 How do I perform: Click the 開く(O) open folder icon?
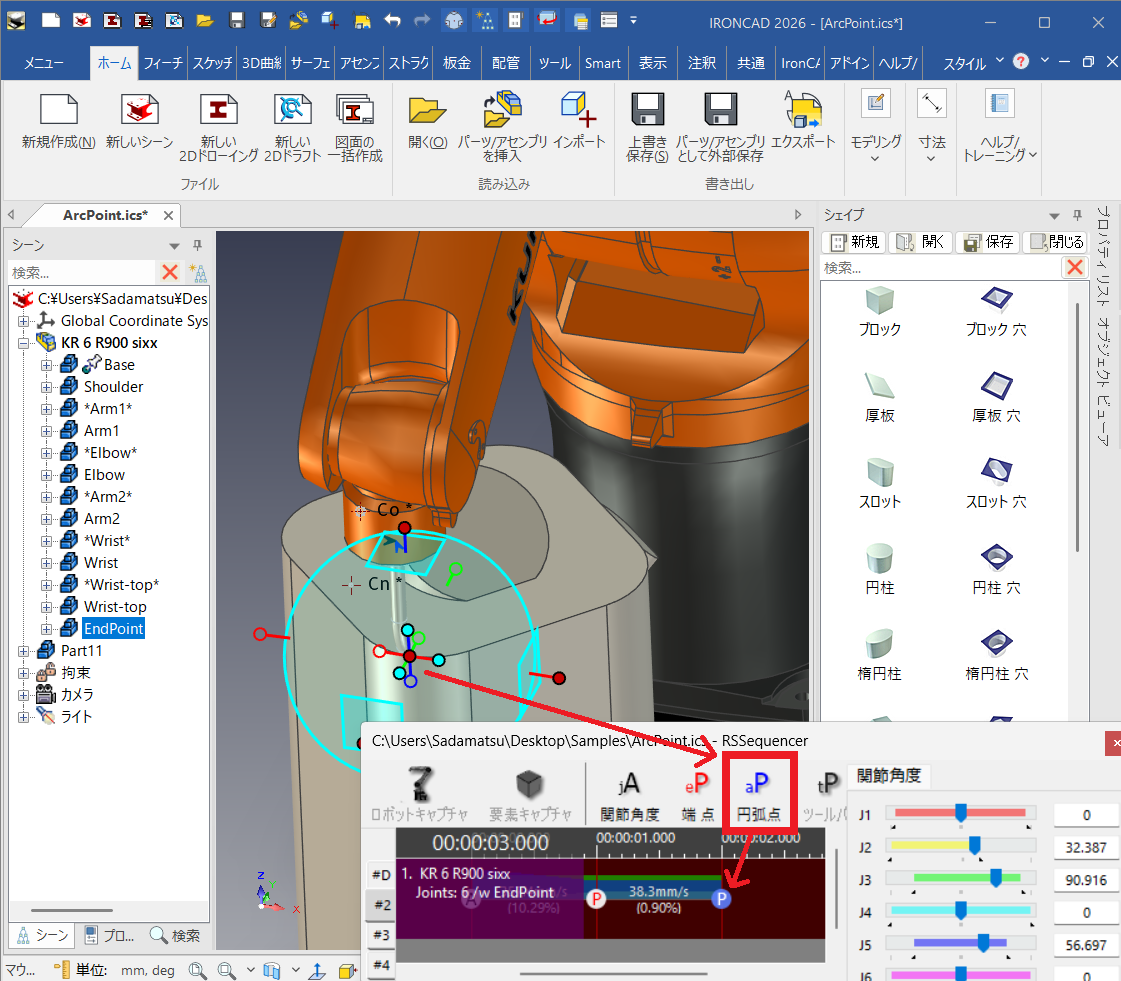428,110
